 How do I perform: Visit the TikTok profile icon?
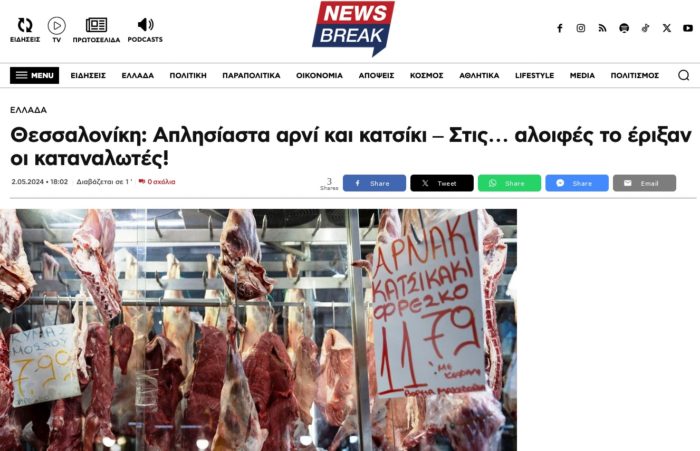click(x=645, y=28)
